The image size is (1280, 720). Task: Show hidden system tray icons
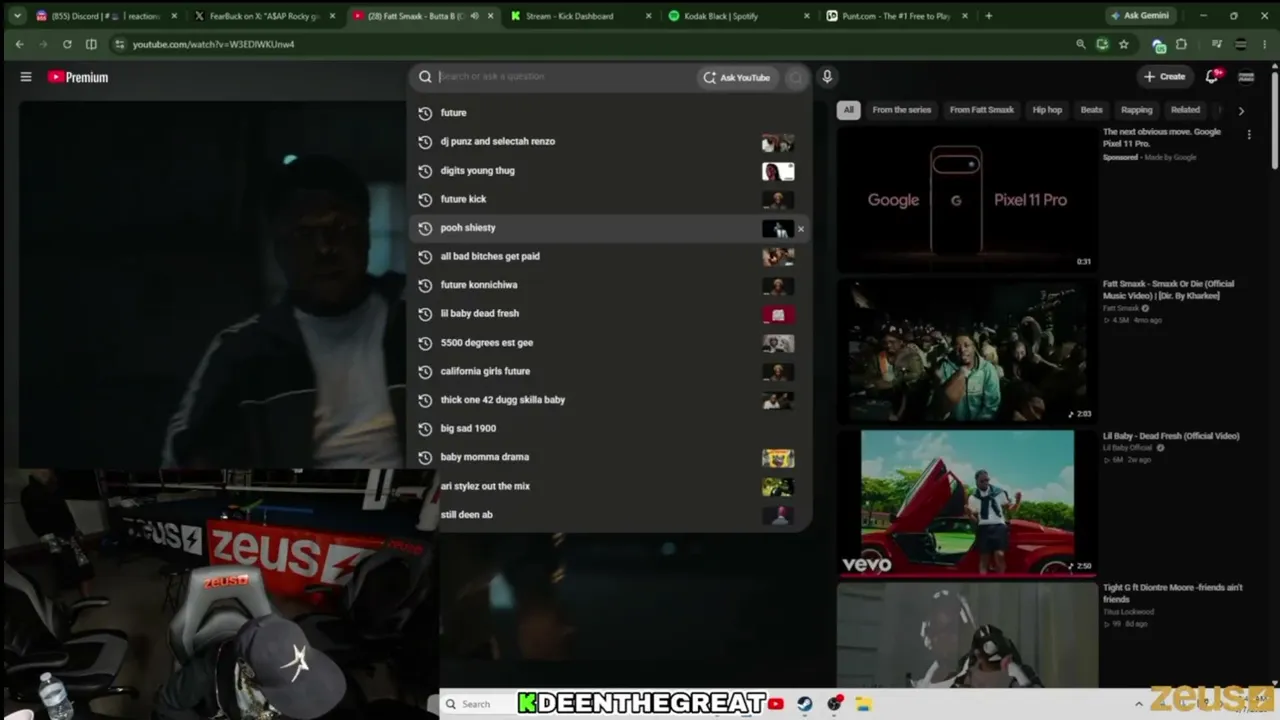pos(1139,704)
